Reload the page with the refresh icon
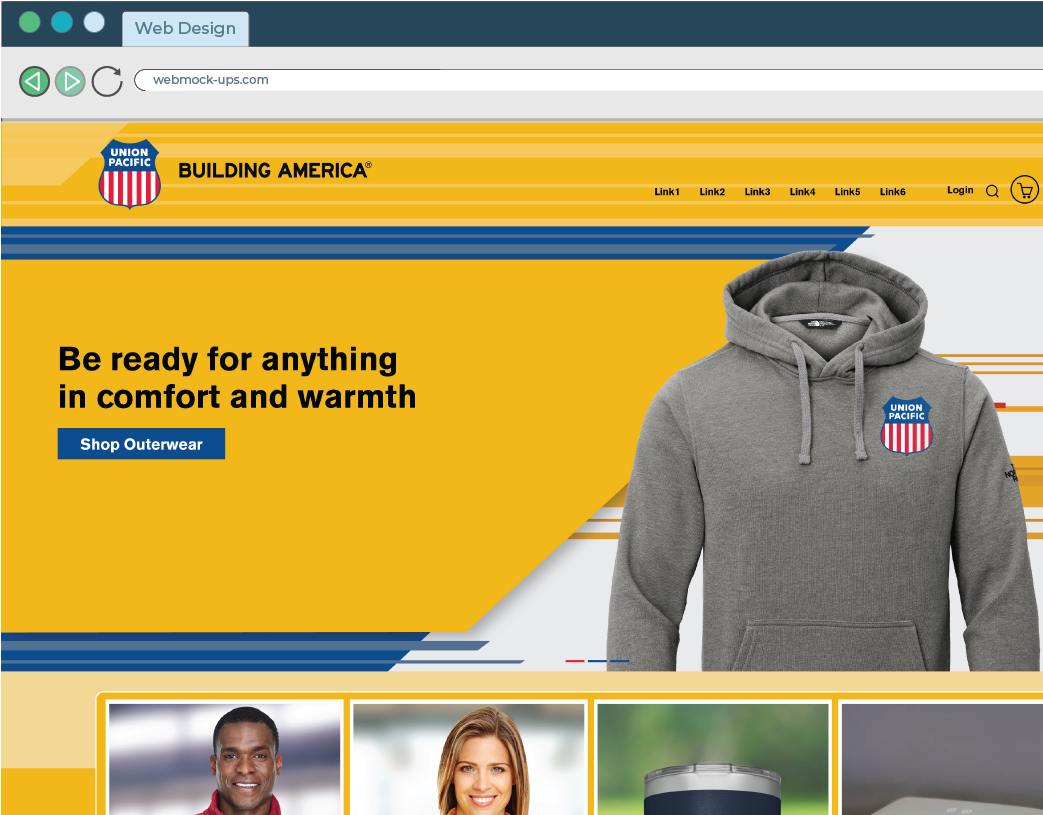Viewport: 1043px width, 815px height. pyautogui.click(x=107, y=82)
